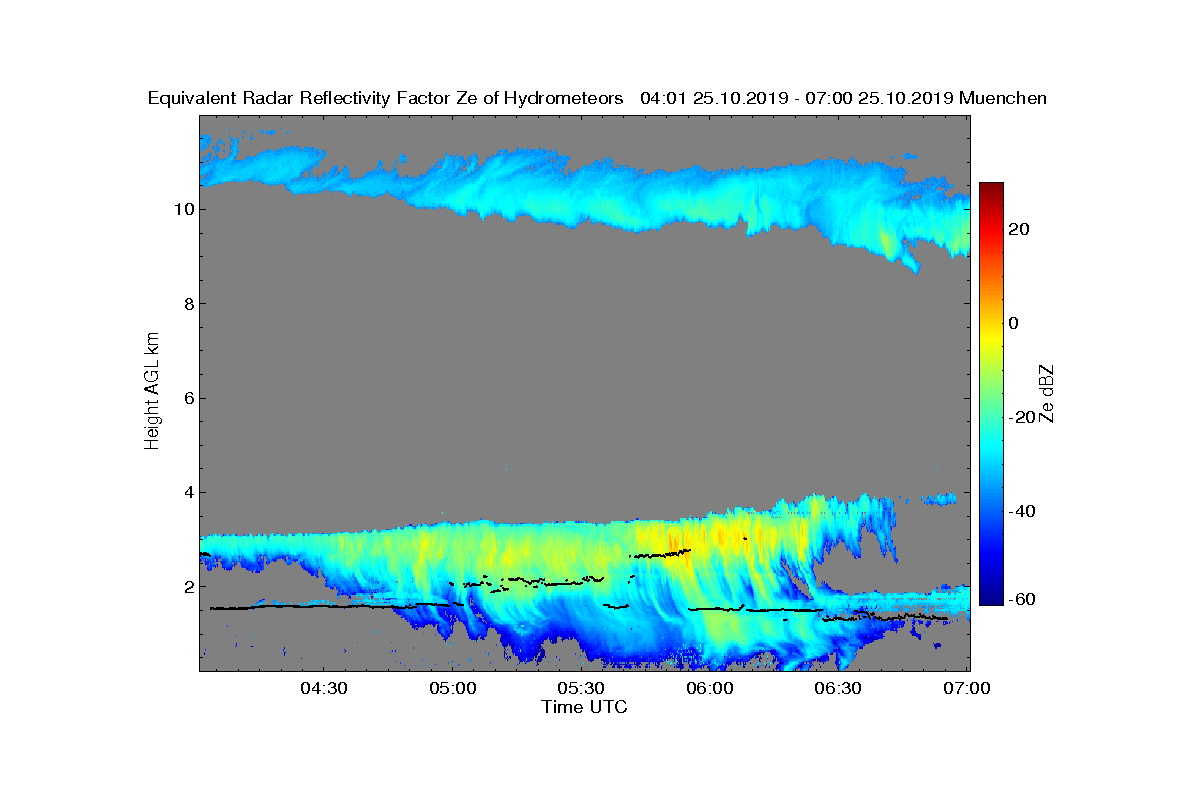Click the 'Ze dBZ' colorbar label
Screen dimensions: 1200x800
pos(1048,393)
